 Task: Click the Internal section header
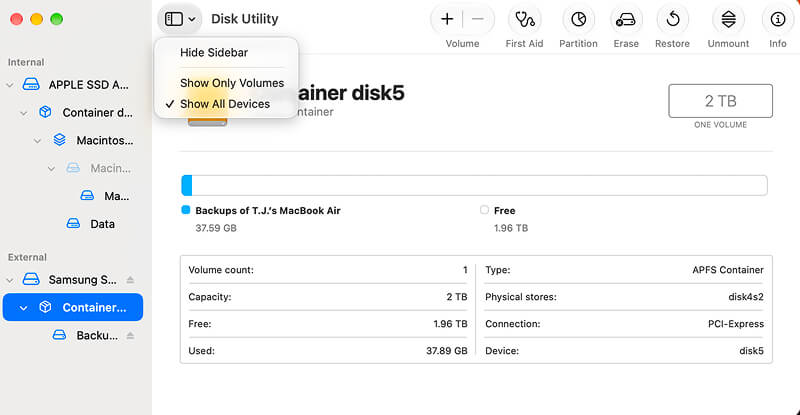click(26, 62)
